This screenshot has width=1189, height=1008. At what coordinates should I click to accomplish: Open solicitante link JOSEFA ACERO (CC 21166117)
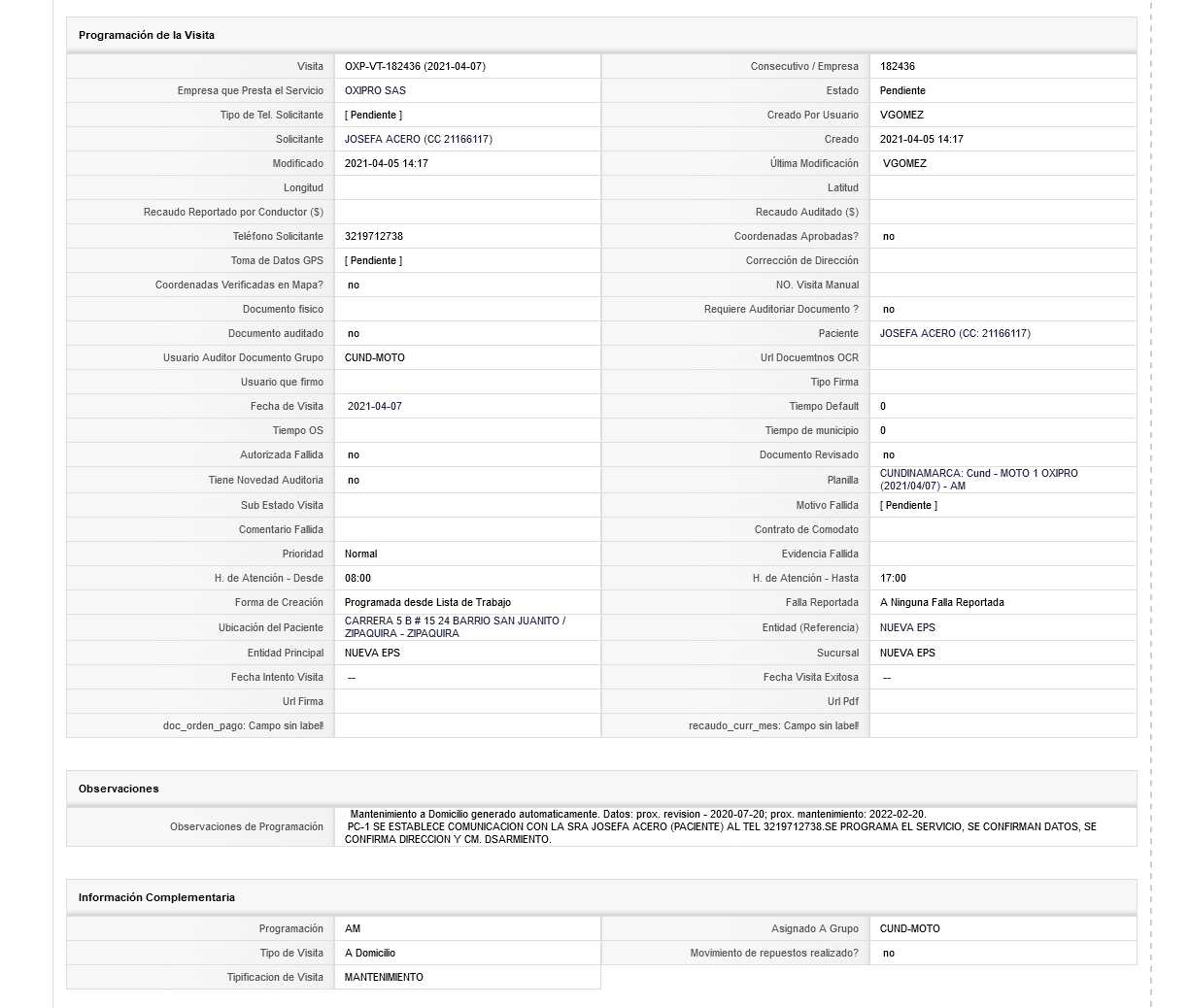click(418, 139)
